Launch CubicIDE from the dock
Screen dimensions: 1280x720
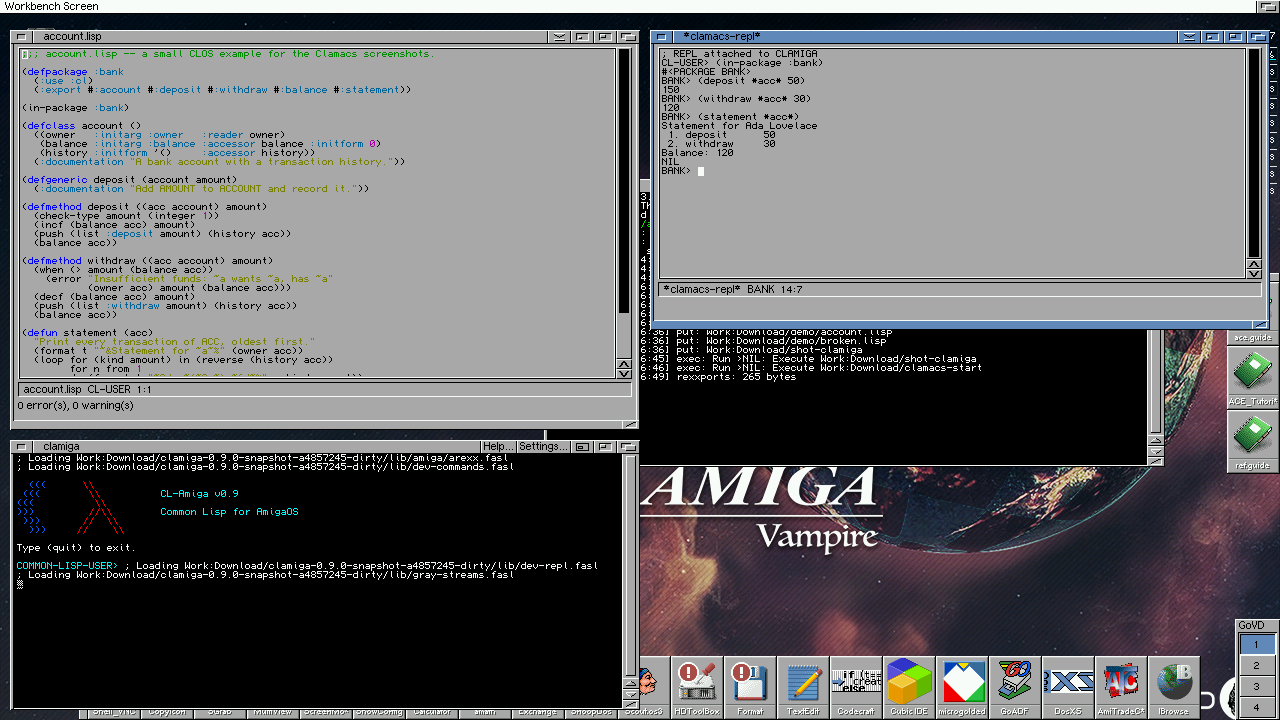pos(909,688)
